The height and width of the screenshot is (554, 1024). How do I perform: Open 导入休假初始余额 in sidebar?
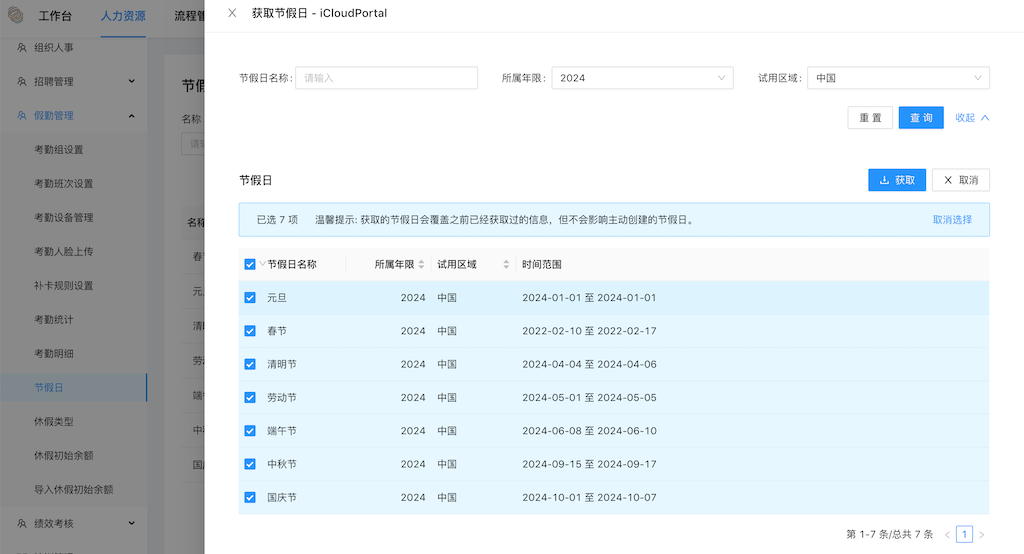(74, 489)
